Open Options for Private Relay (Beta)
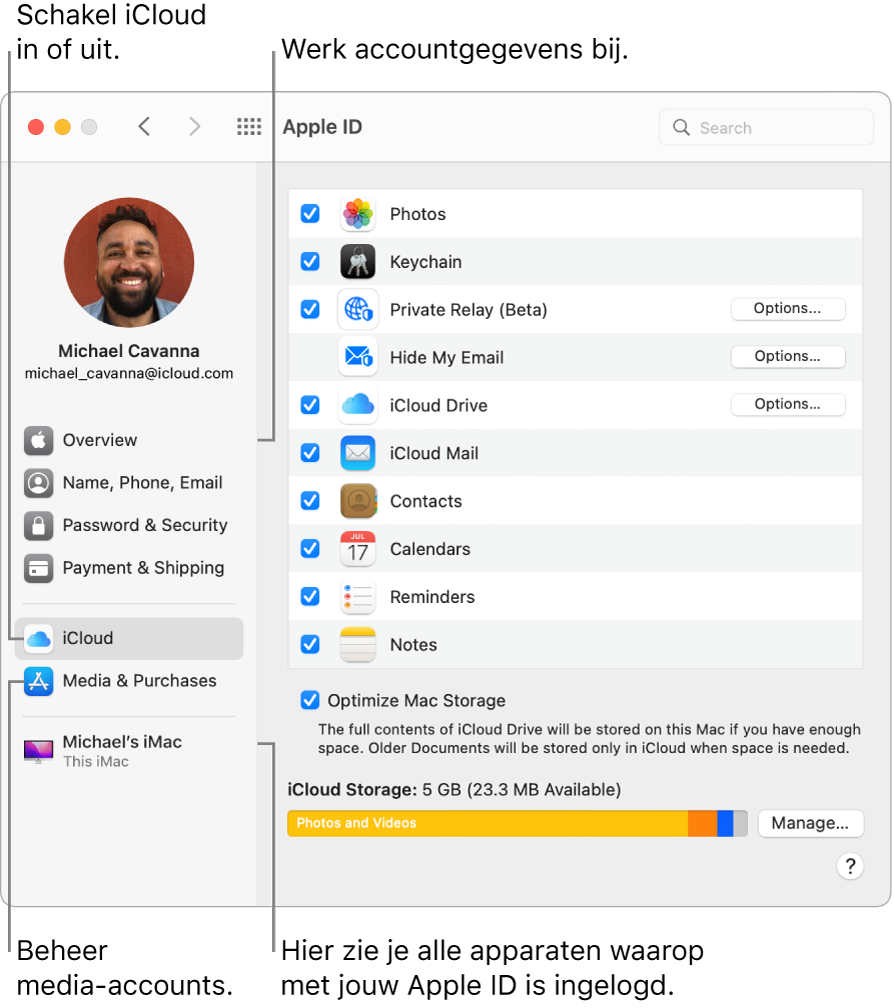Image resolution: width=894 pixels, height=1008 pixels. coord(788,309)
